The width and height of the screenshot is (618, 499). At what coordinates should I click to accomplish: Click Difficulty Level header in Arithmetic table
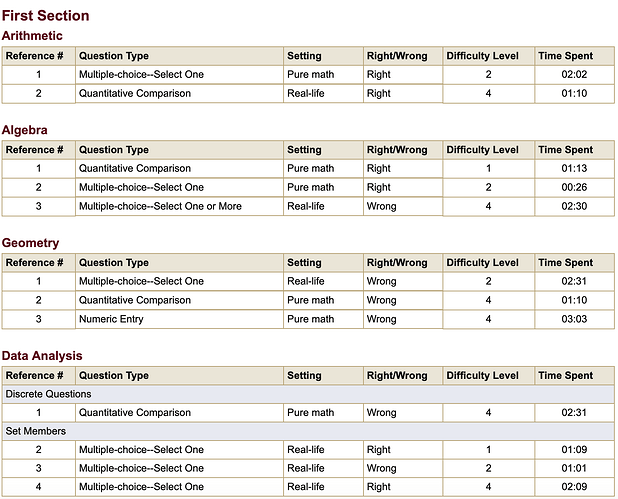pos(482,56)
